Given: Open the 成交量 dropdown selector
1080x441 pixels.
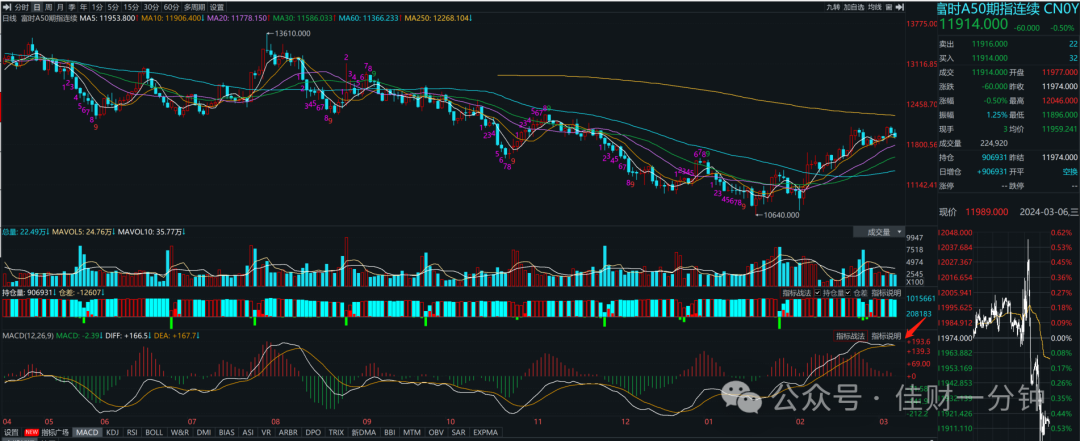Looking at the screenshot, I should 878,232.
